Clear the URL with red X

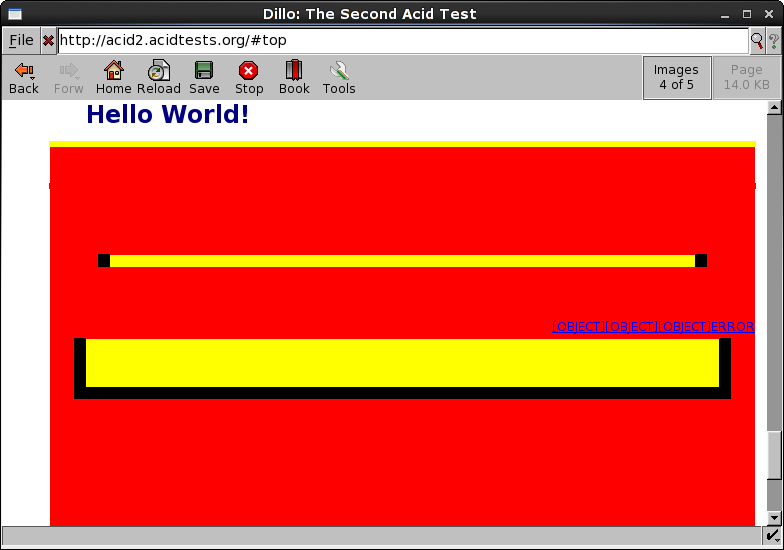48,41
